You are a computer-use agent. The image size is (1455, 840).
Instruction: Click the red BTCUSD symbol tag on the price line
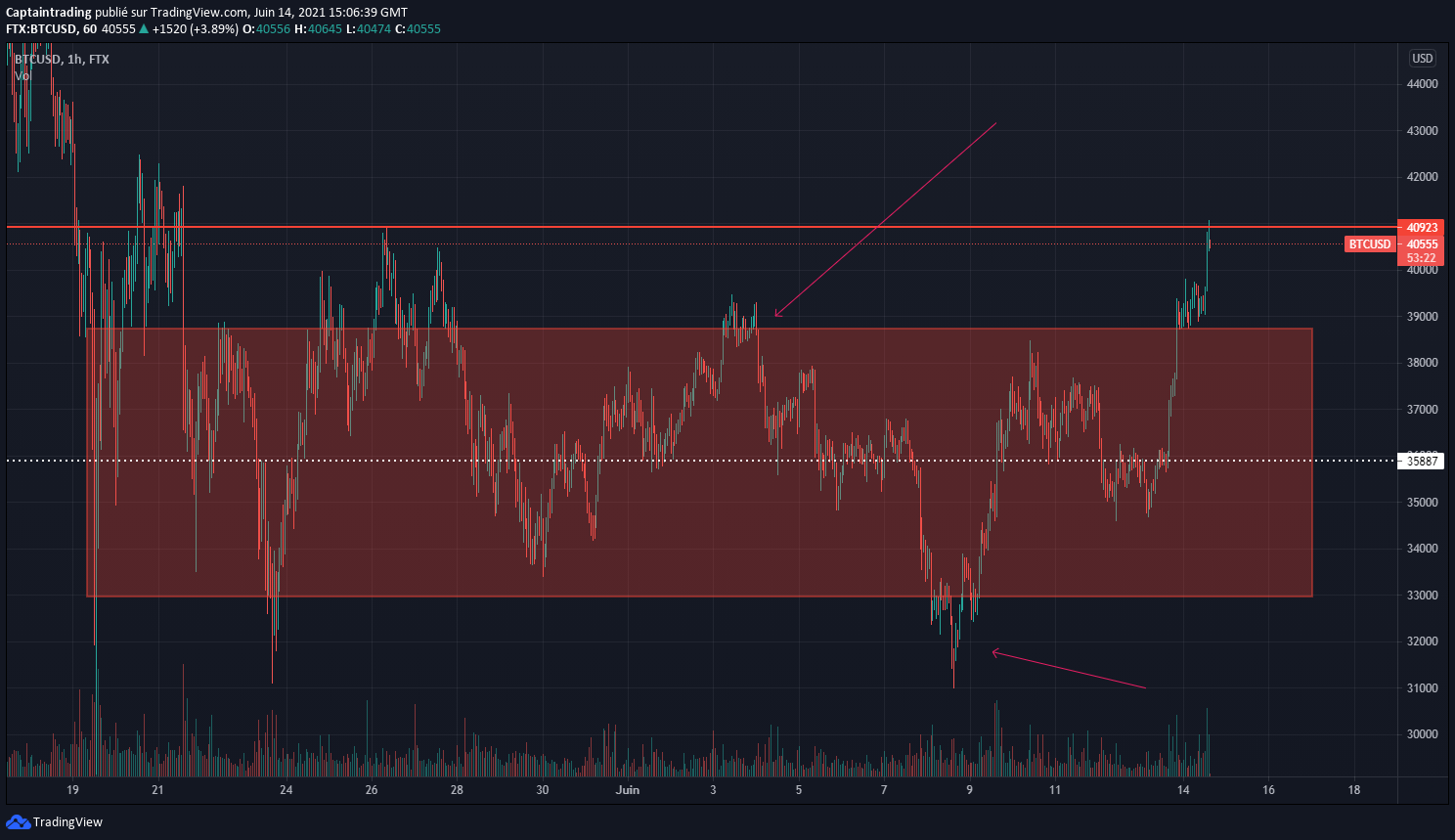(x=1370, y=244)
